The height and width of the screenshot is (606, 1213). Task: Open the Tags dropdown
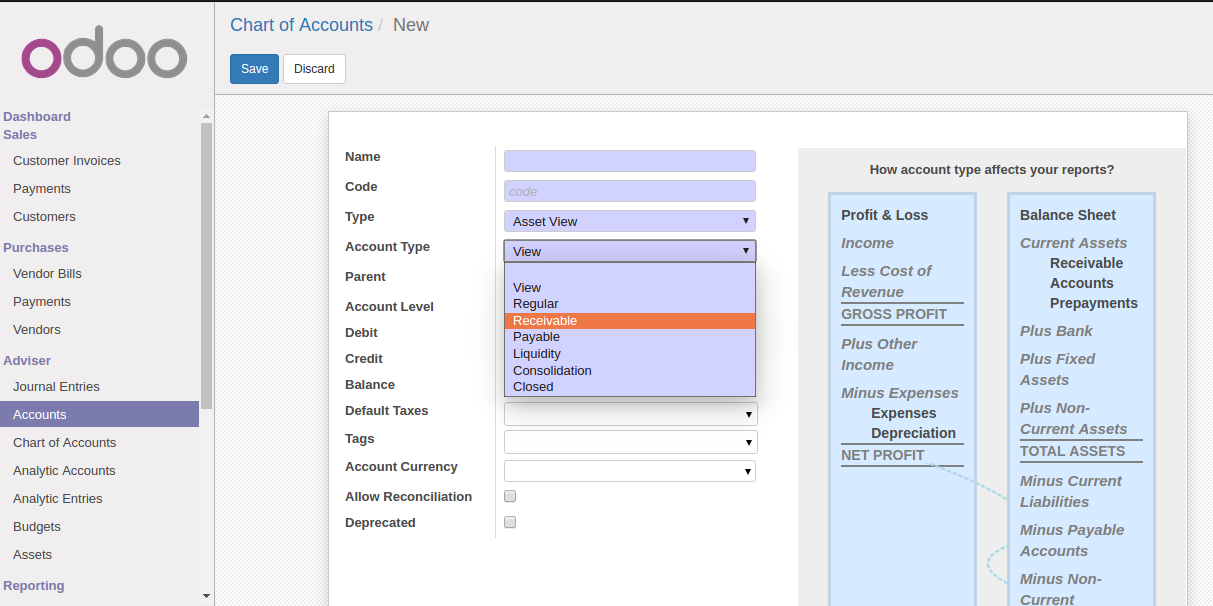click(x=630, y=442)
